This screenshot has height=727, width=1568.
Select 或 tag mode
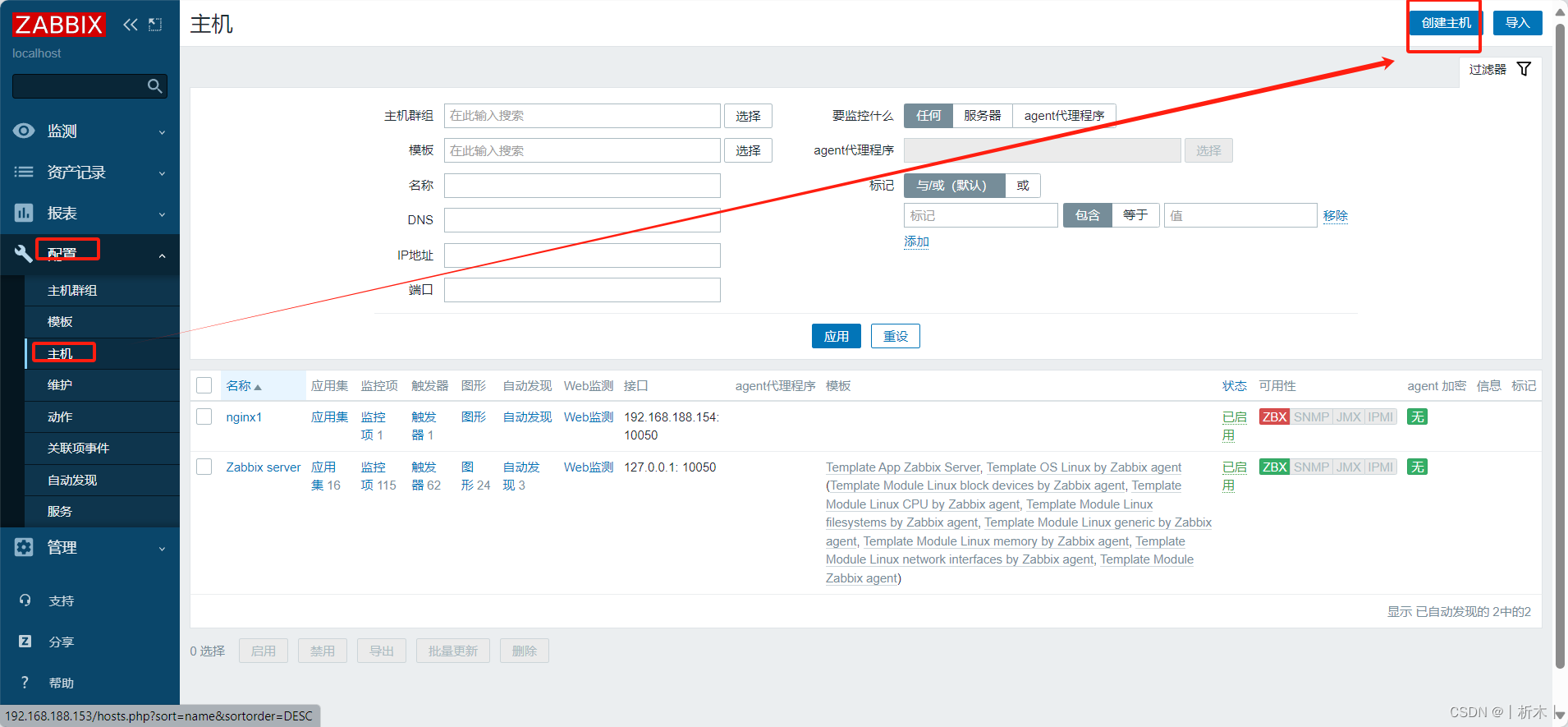tap(1023, 186)
